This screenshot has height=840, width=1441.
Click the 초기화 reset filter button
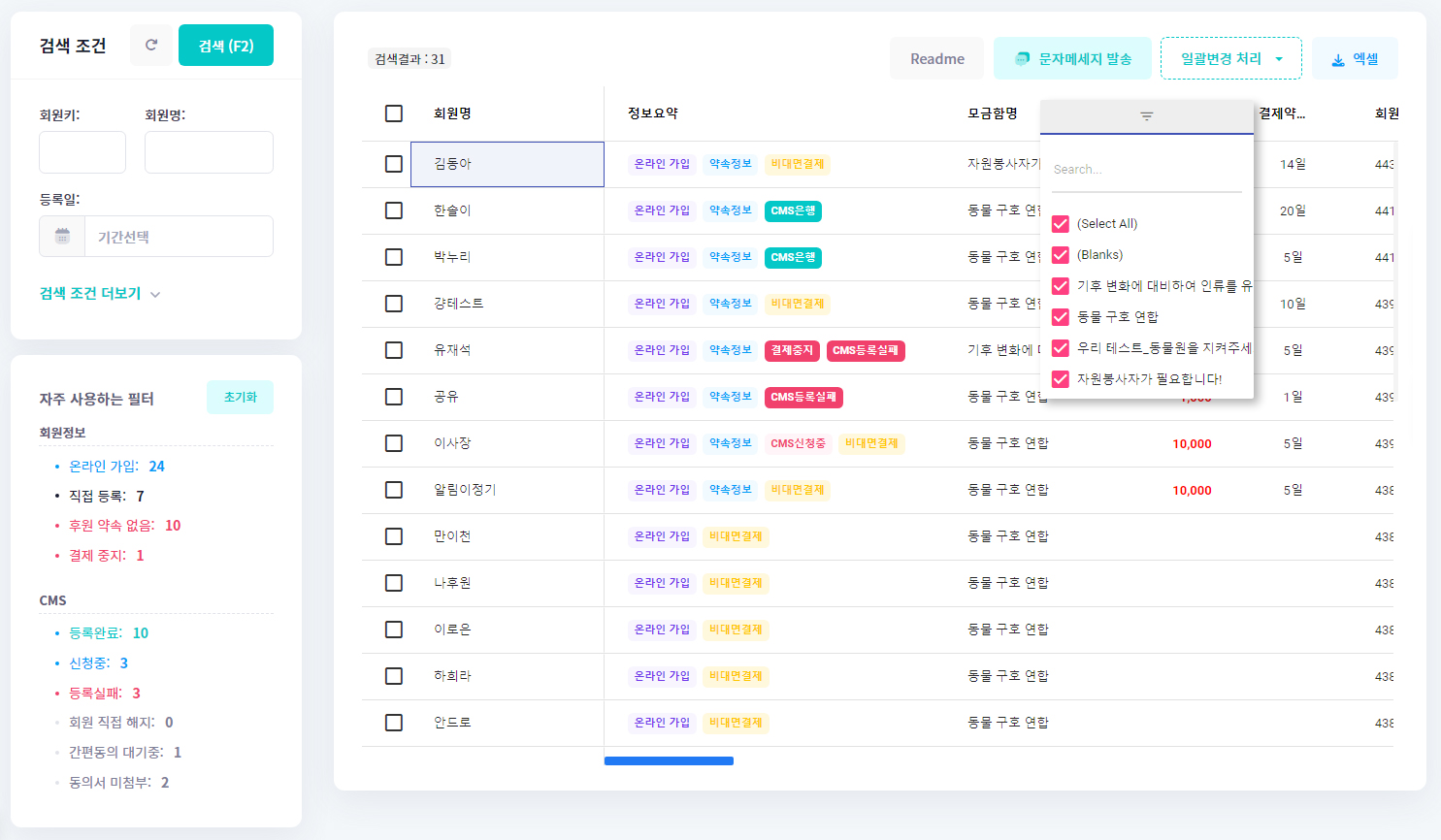tap(240, 398)
